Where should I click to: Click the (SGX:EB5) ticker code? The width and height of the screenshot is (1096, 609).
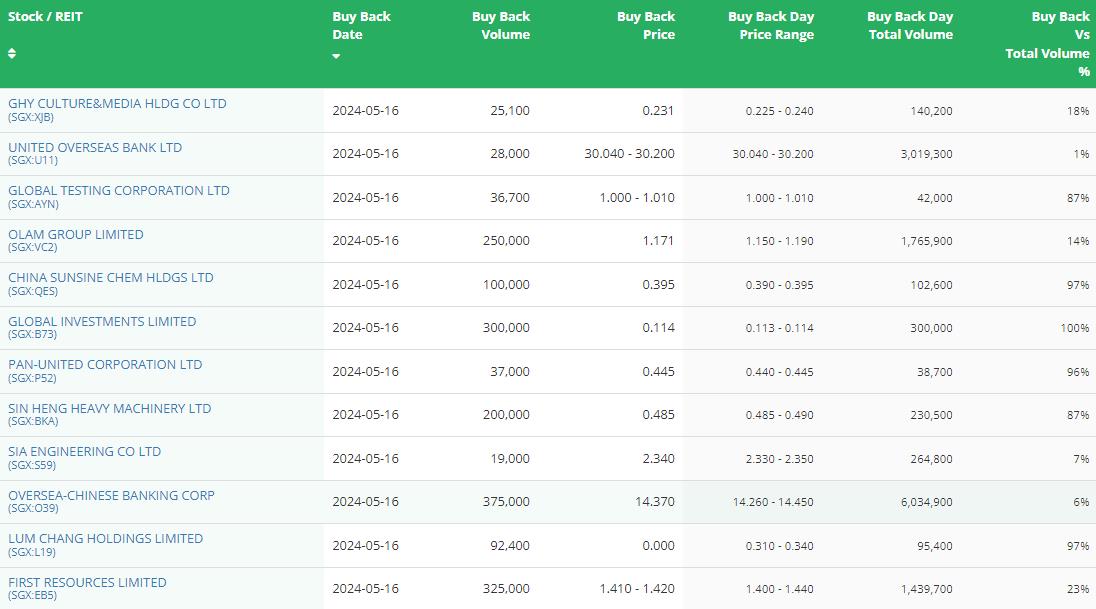tap(33, 595)
